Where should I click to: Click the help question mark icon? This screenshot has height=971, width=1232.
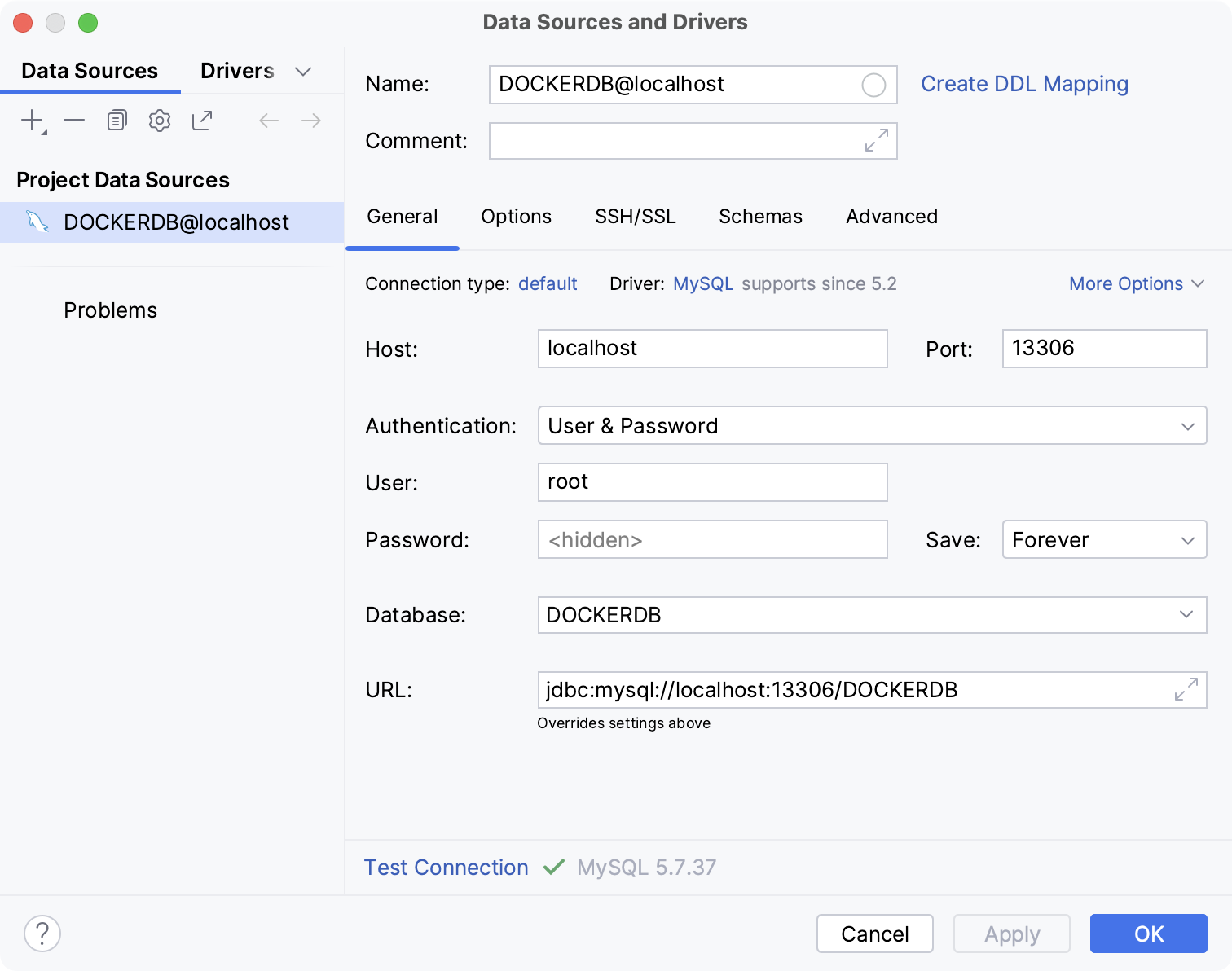click(x=43, y=934)
